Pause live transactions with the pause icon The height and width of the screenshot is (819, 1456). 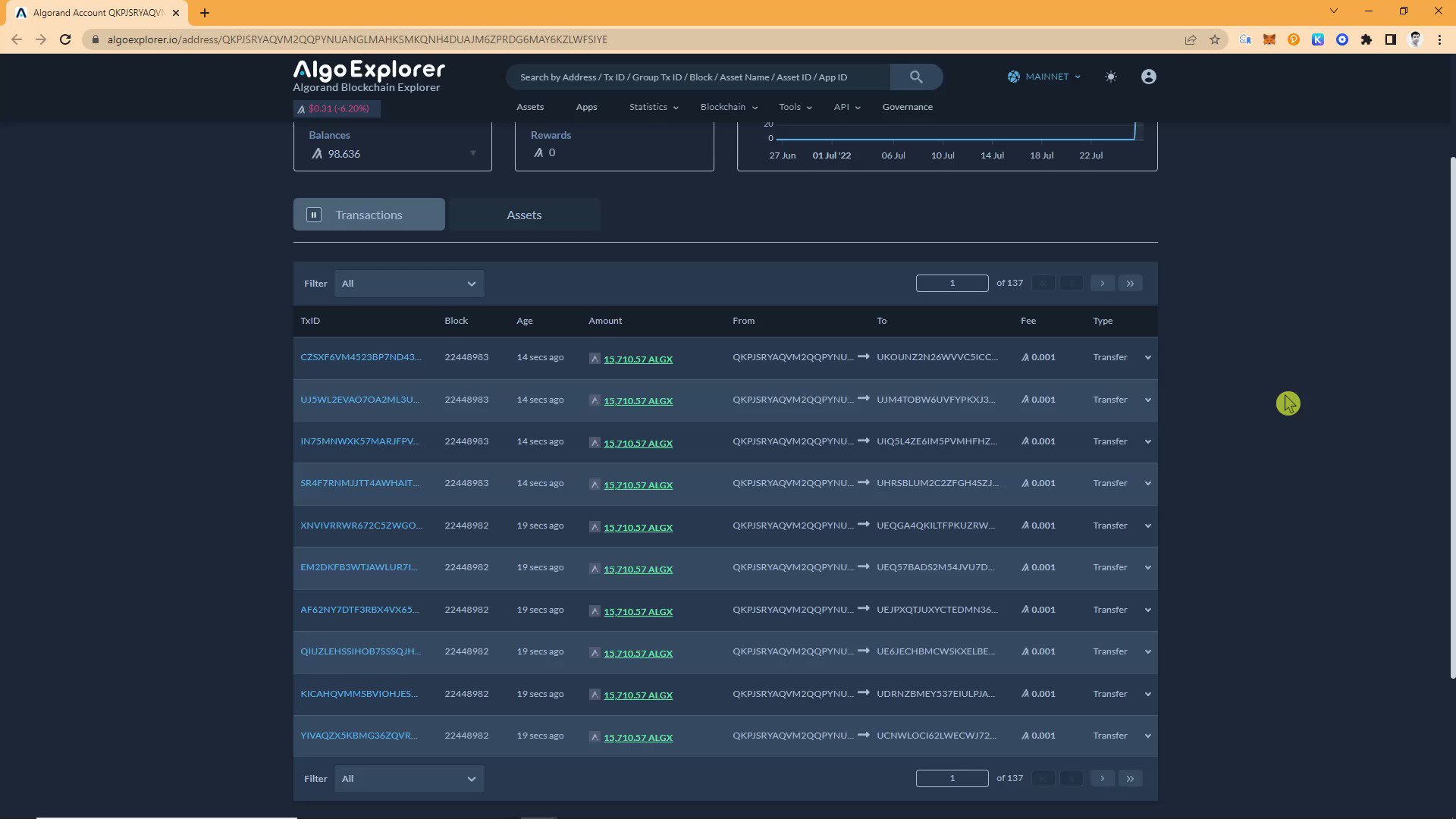(314, 215)
